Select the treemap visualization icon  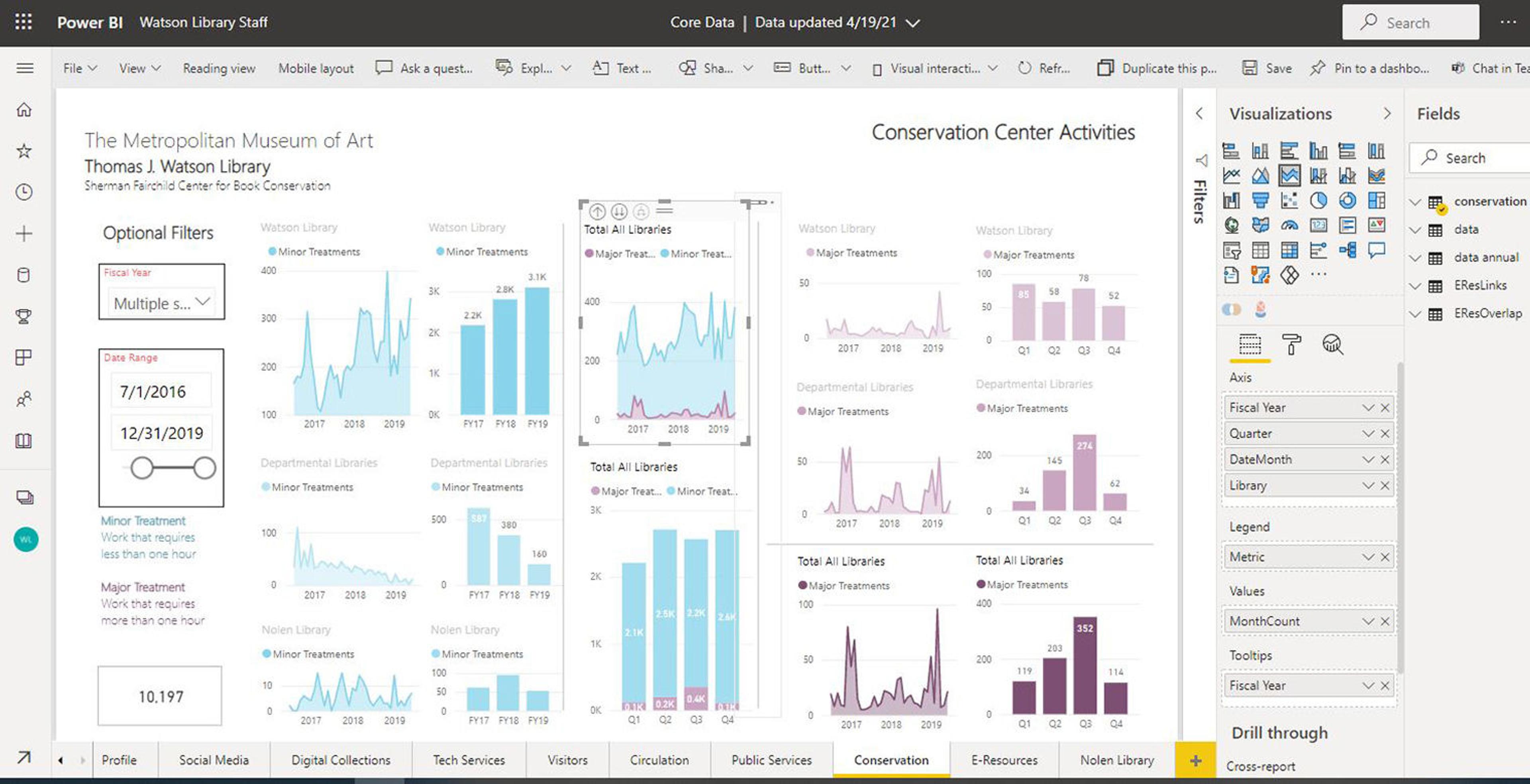1376,201
